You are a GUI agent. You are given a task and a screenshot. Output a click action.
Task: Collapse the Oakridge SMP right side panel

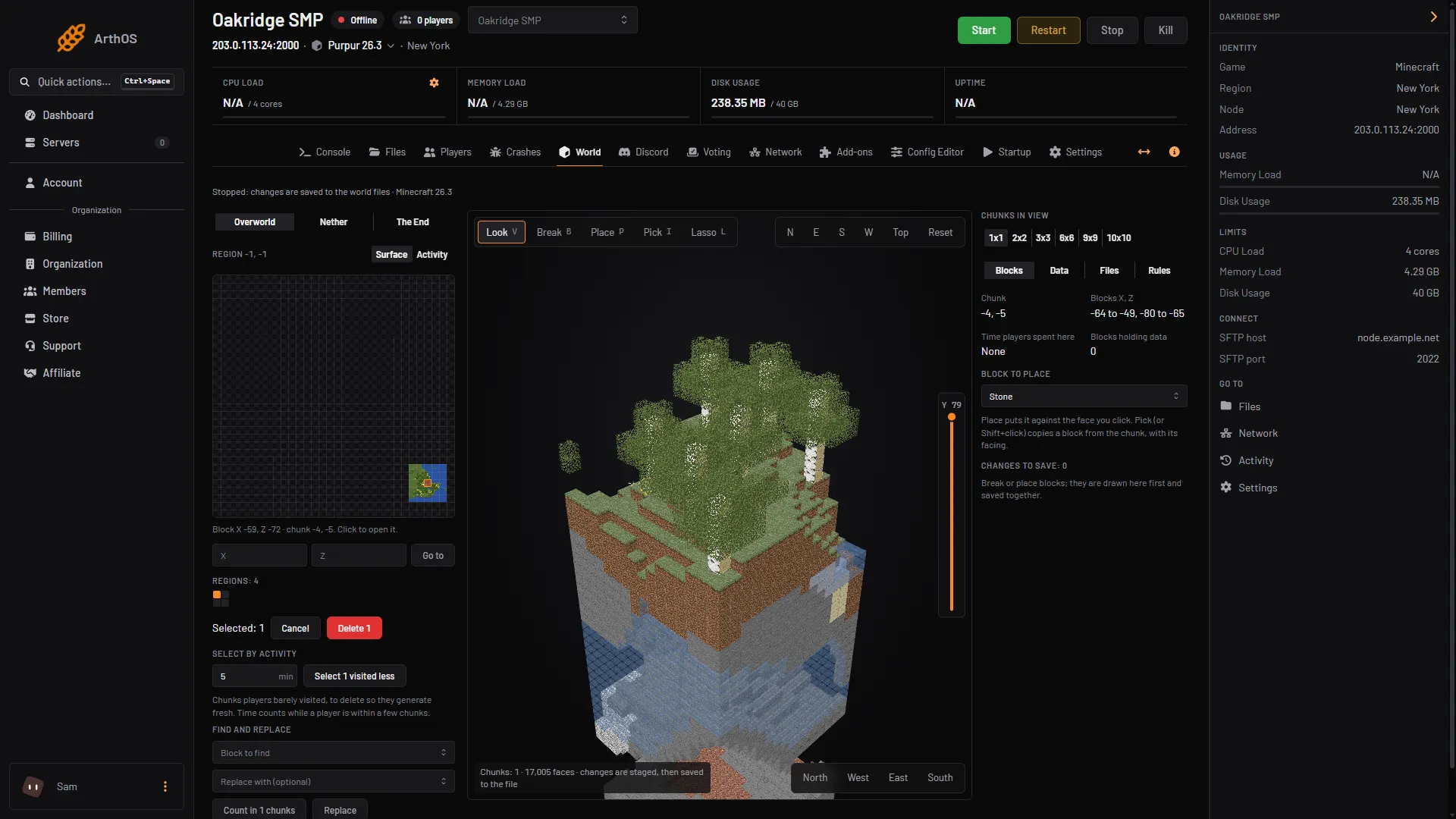1433,17
